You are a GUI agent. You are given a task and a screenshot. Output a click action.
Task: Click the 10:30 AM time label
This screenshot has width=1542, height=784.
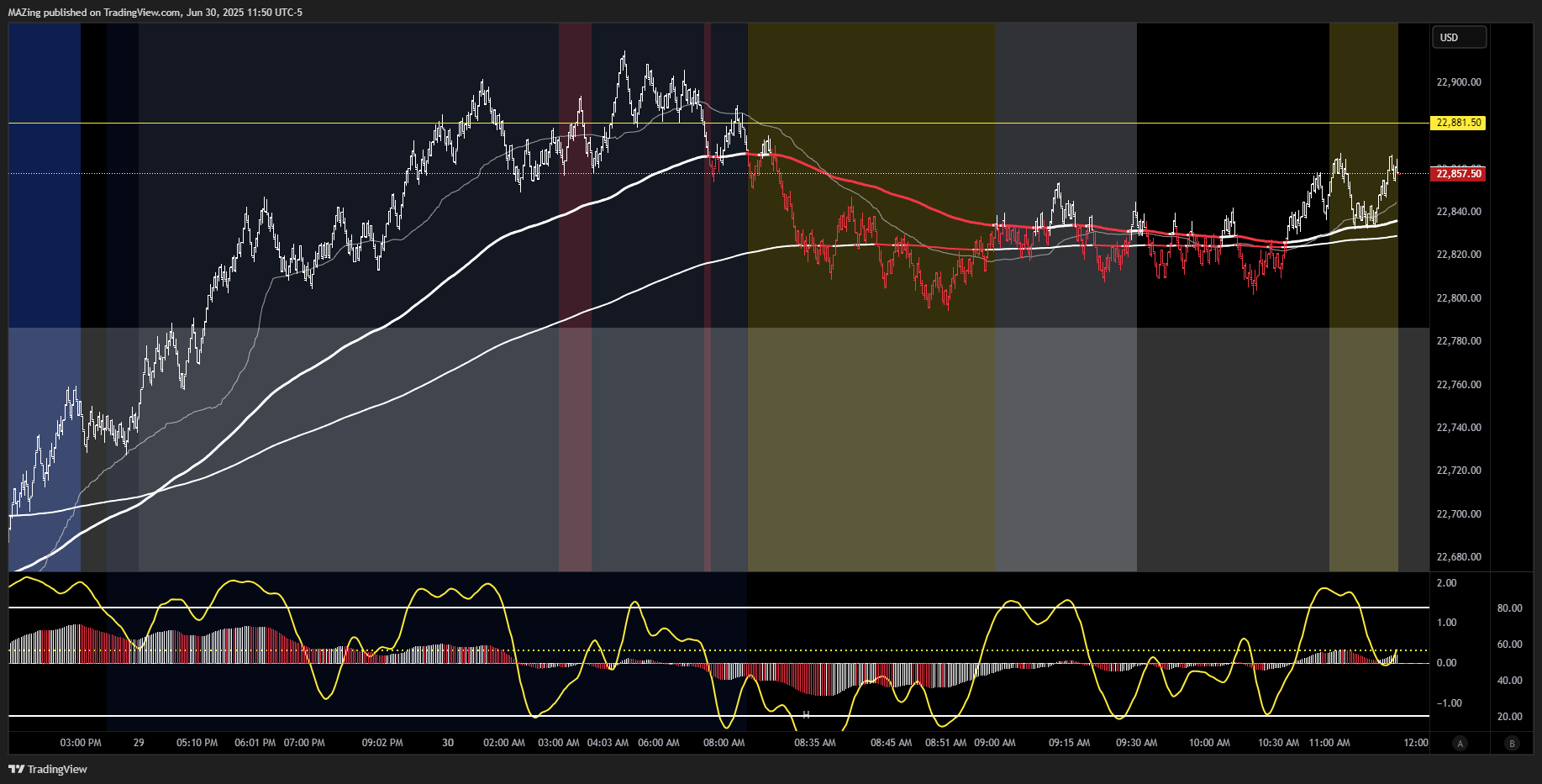click(x=1278, y=743)
